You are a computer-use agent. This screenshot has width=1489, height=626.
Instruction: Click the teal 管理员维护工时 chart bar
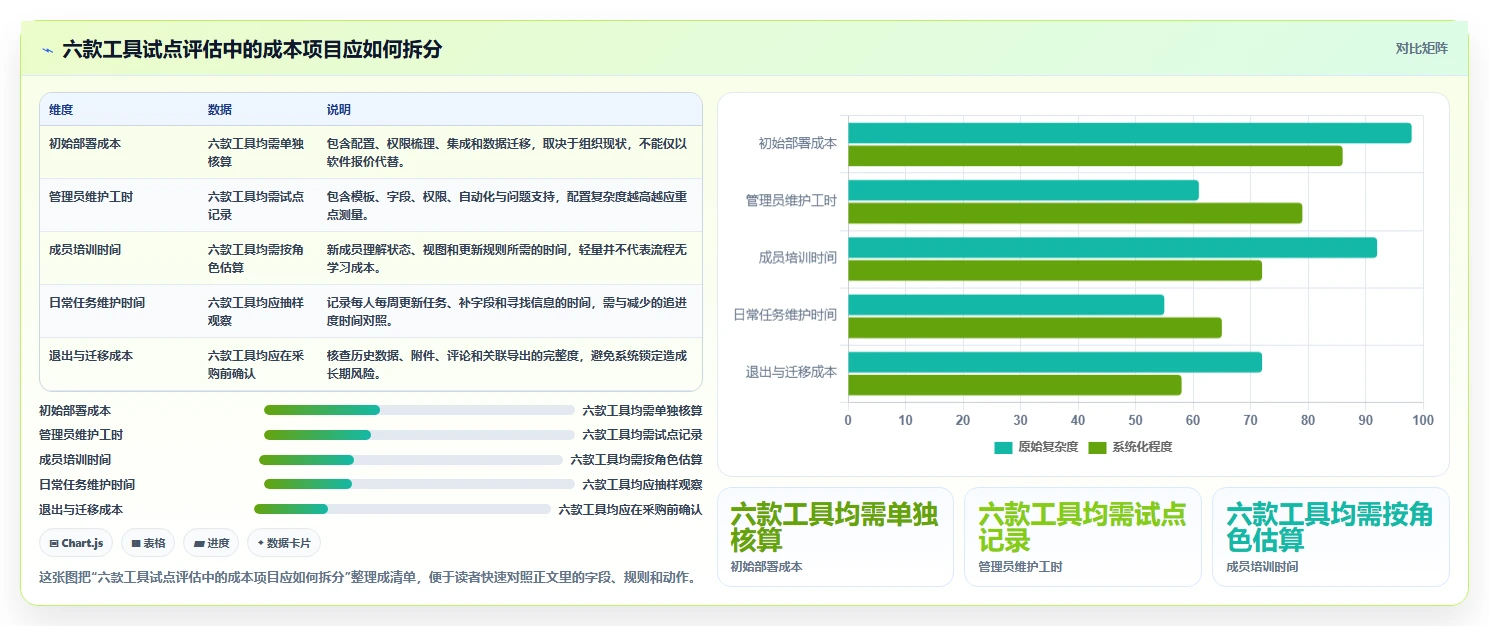click(x=1023, y=190)
